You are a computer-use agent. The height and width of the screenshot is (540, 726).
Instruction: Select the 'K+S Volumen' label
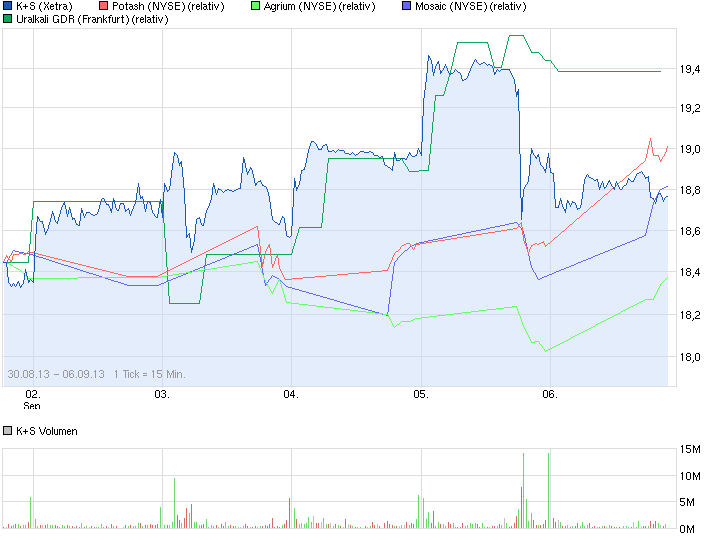[x=47, y=431]
